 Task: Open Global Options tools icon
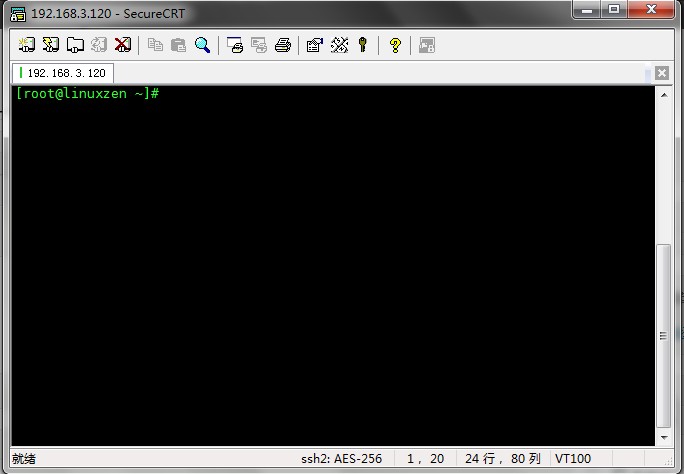(x=339, y=44)
